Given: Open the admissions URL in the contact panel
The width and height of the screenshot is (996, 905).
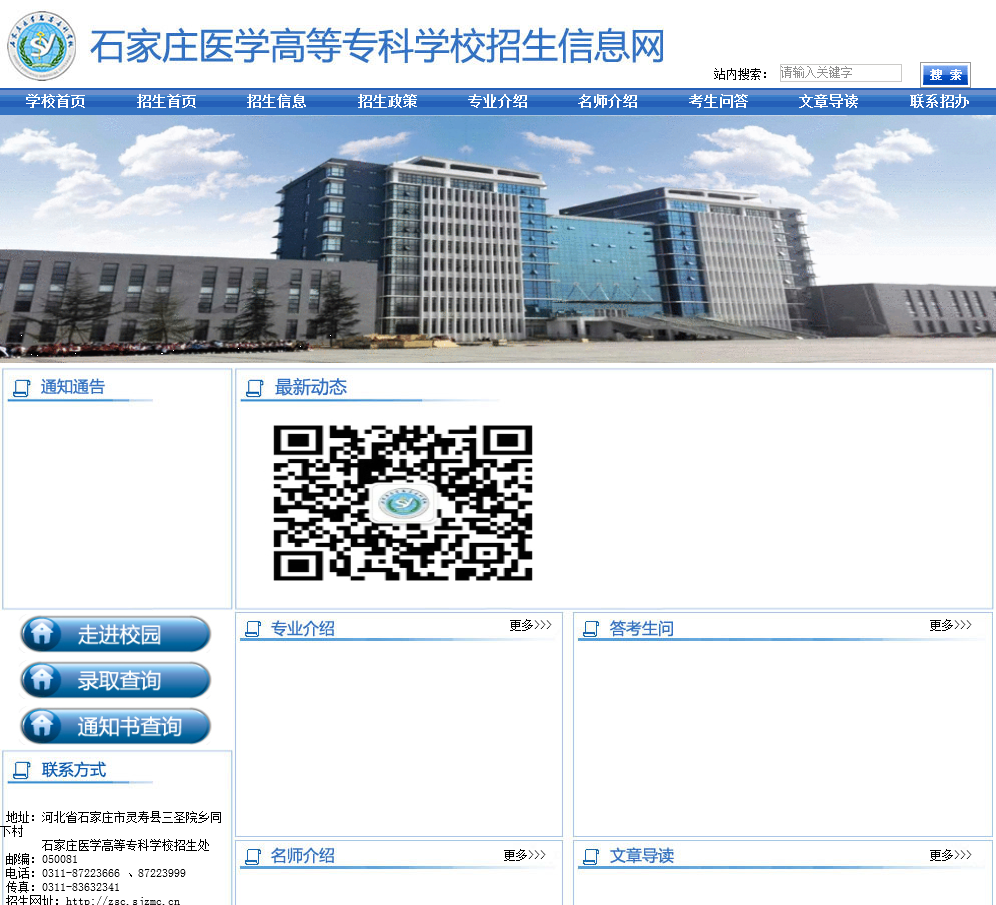Looking at the screenshot, I should click(123, 901).
